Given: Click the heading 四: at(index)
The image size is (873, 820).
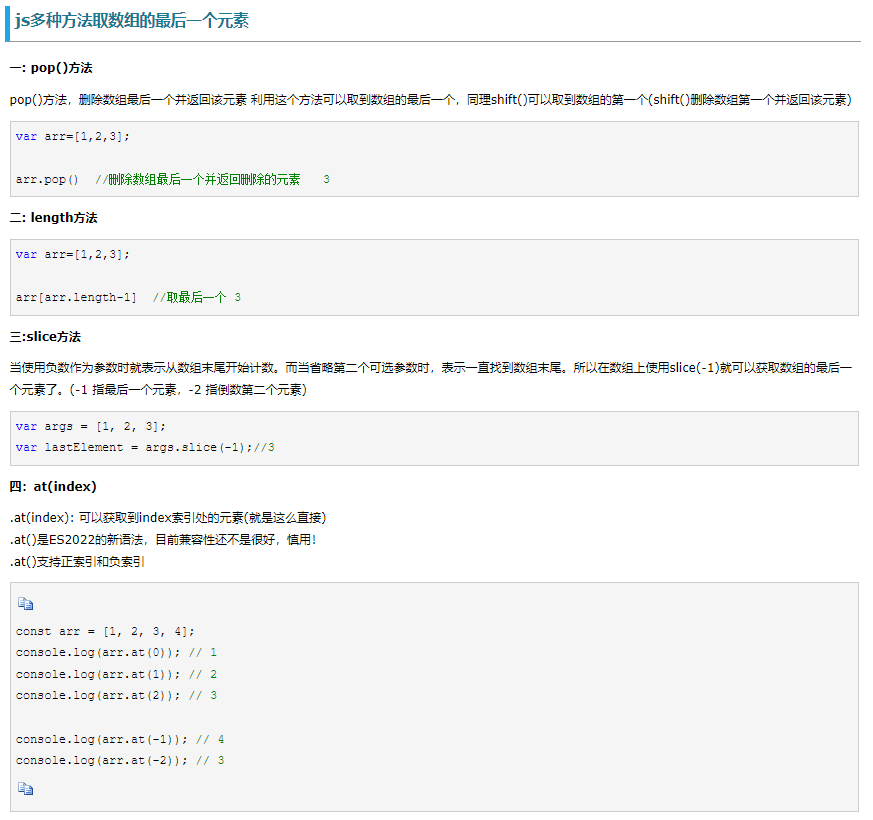Looking at the screenshot, I should pyautogui.click(x=53, y=487).
